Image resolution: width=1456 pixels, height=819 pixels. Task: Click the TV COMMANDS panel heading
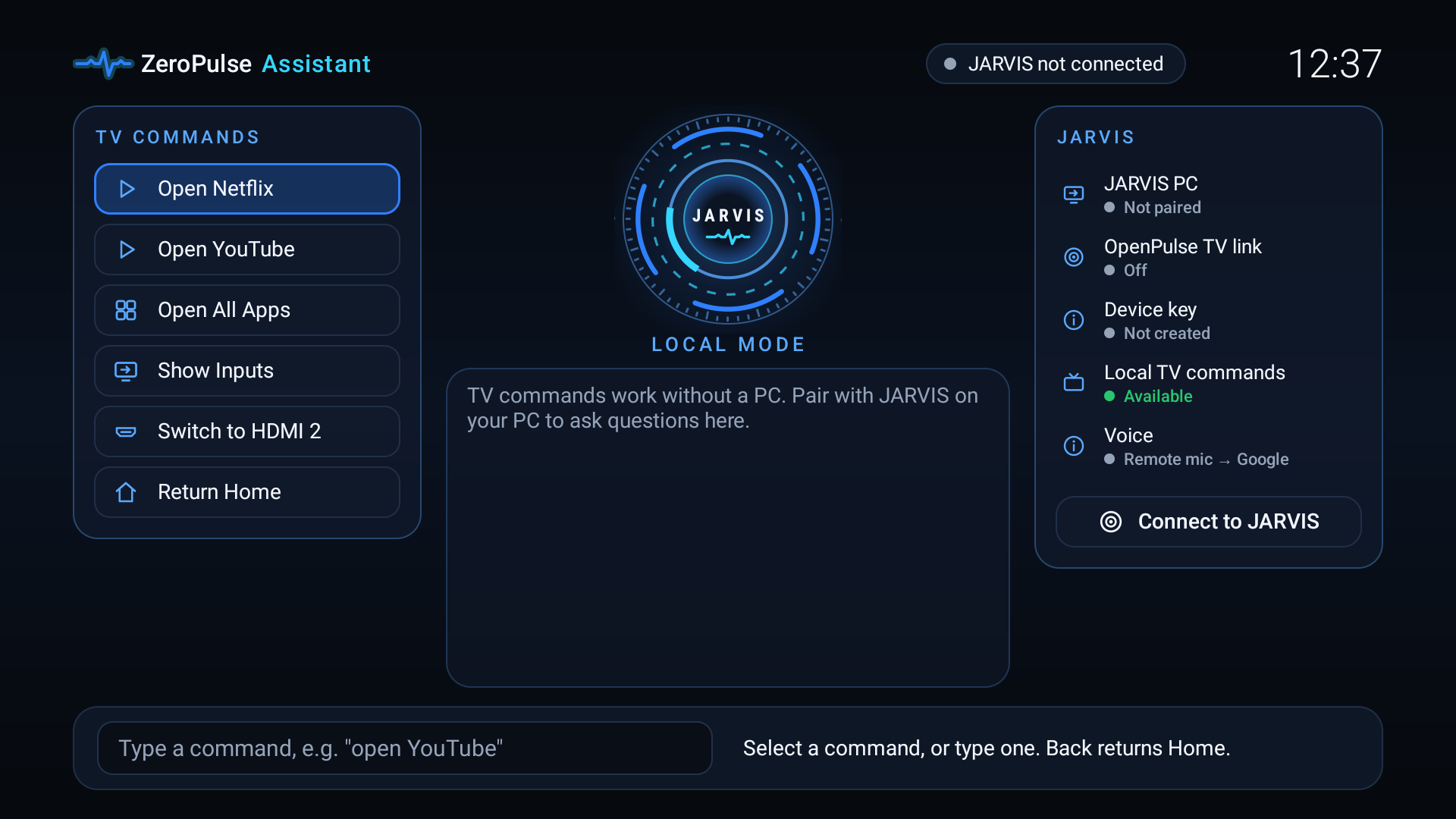(x=177, y=137)
